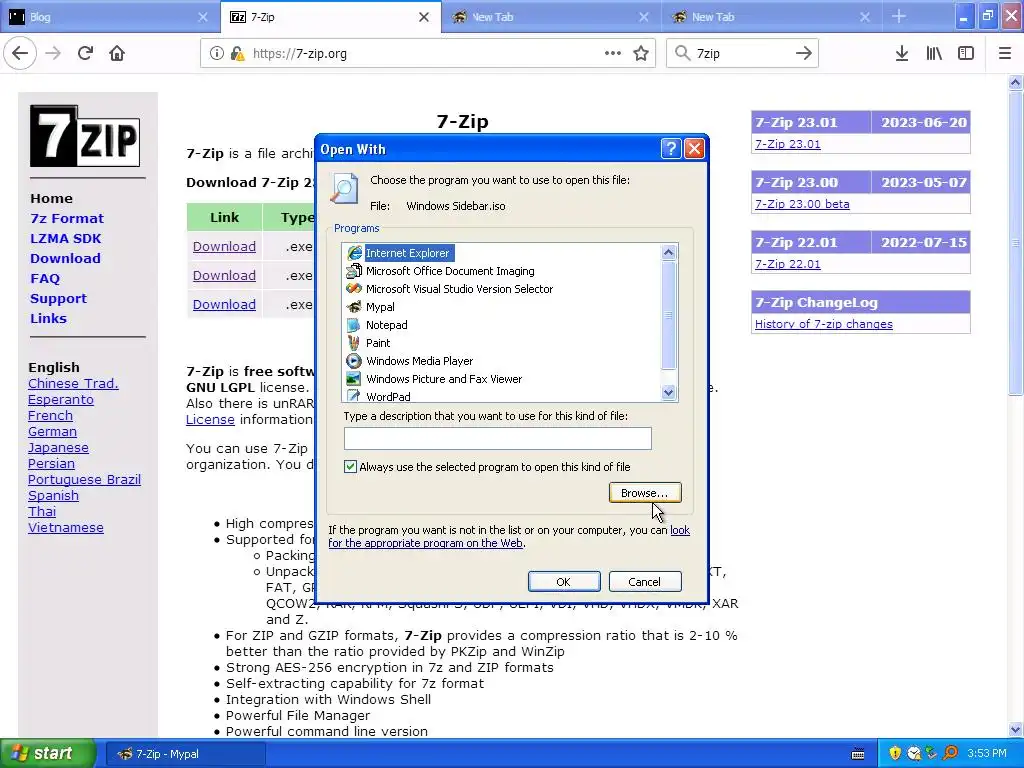This screenshot has height=768, width=1024.
Task: Select Windows Picture and Fax Viewer
Action: (444, 379)
